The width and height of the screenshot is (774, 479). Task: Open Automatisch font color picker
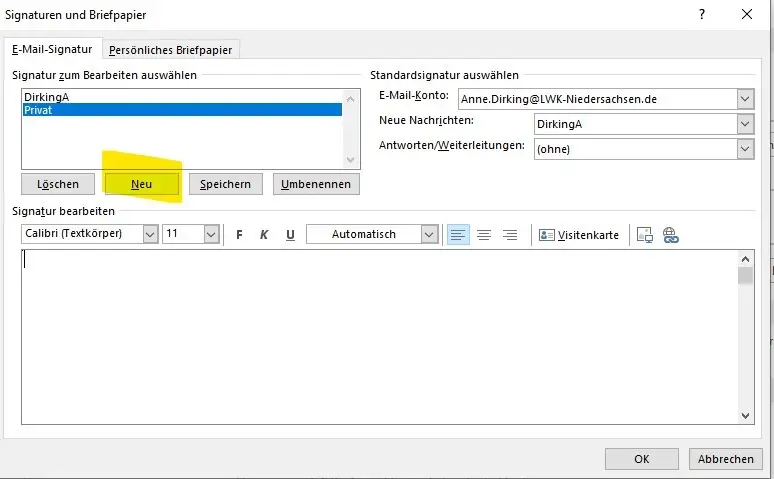coord(429,234)
